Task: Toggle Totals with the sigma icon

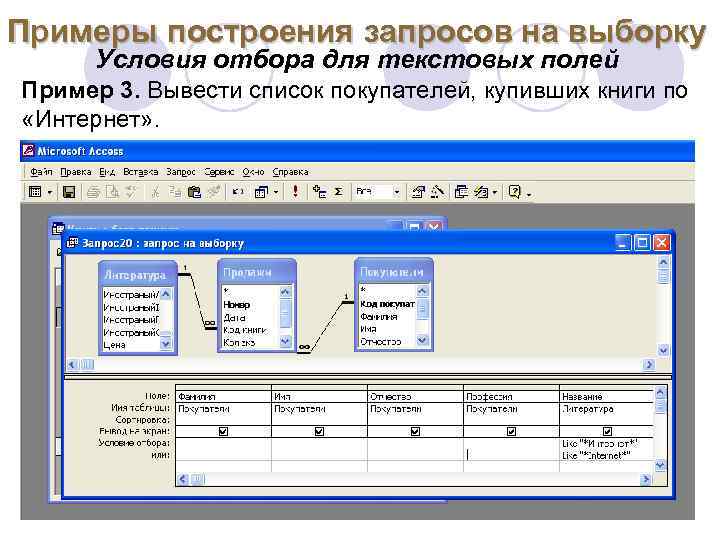Action: [338, 191]
